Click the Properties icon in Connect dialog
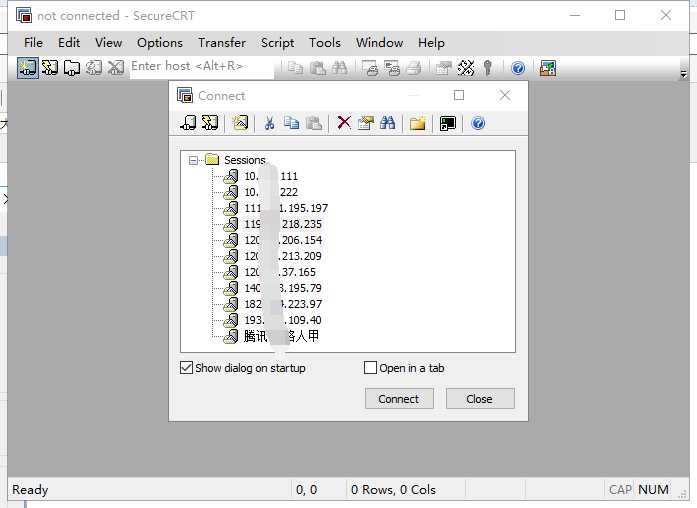 365,123
